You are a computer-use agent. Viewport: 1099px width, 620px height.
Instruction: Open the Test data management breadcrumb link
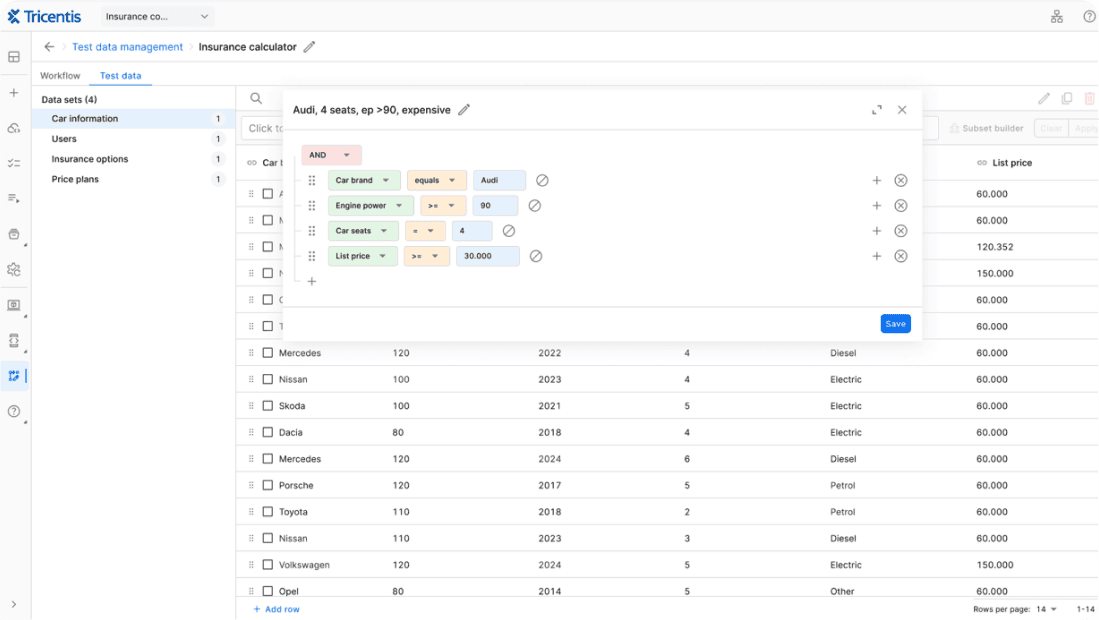click(127, 47)
